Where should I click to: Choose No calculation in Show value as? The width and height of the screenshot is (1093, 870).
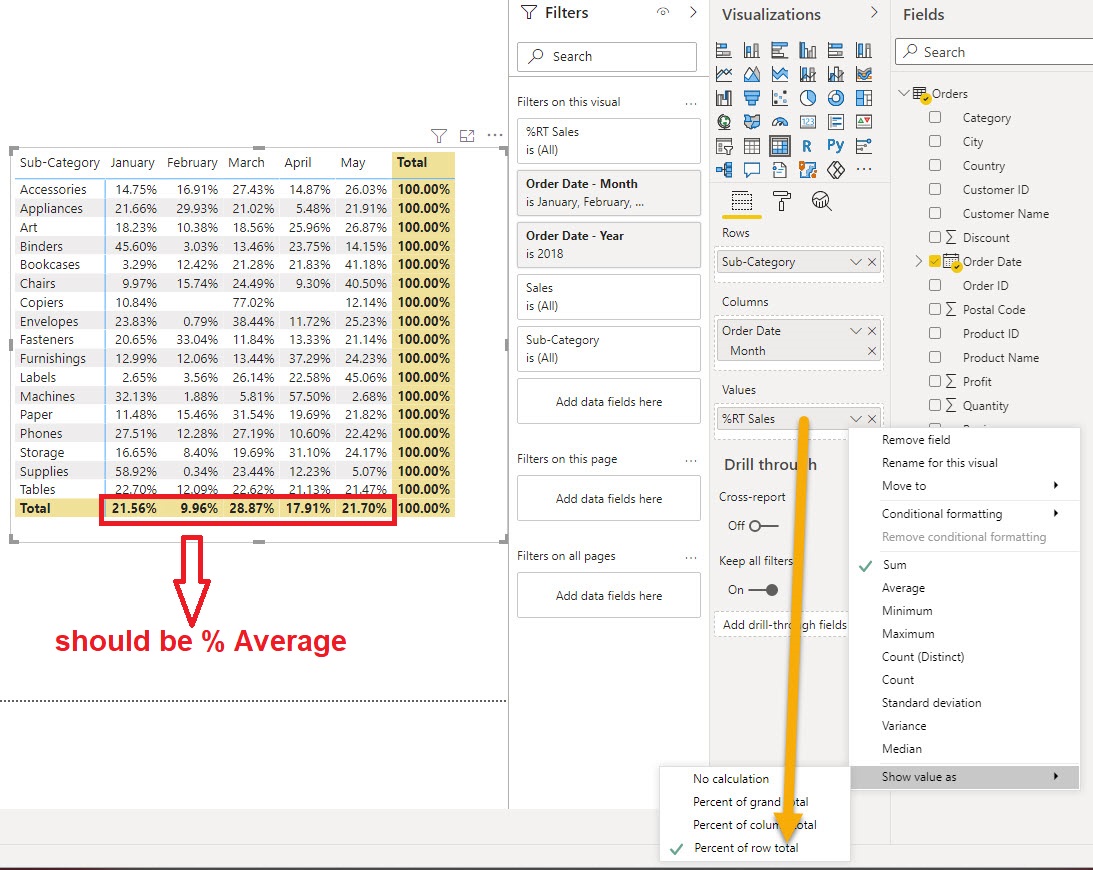click(755, 779)
